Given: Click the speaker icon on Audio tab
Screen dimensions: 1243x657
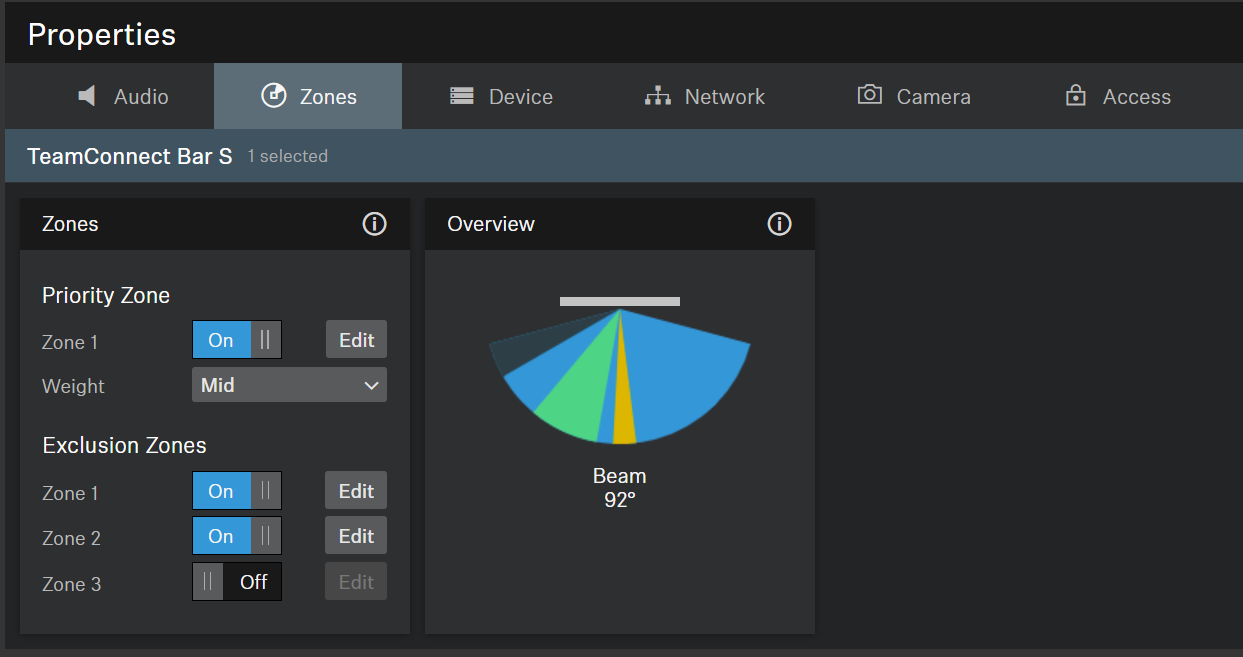Looking at the screenshot, I should (87, 96).
